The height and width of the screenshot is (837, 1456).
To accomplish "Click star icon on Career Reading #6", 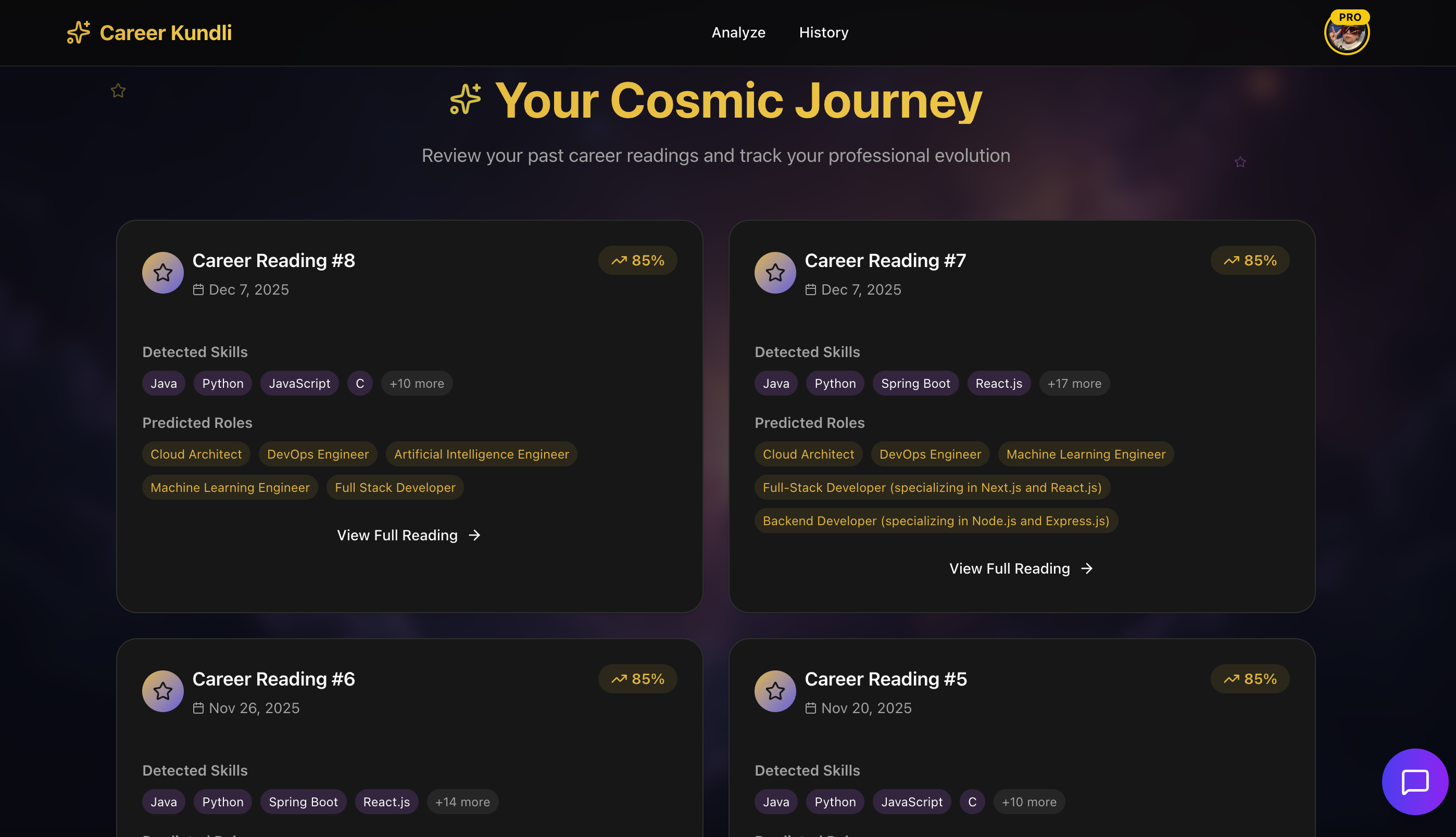I will pyautogui.click(x=163, y=691).
